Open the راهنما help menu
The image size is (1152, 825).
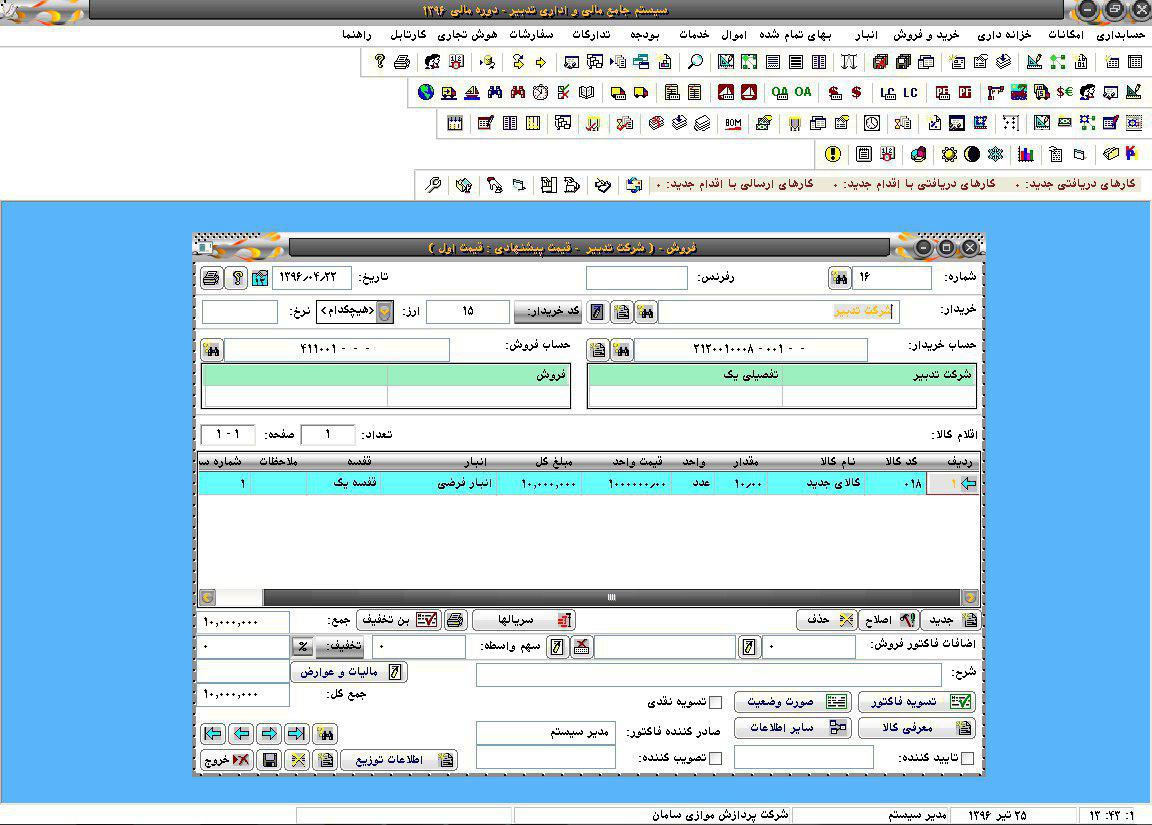(x=356, y=35)
